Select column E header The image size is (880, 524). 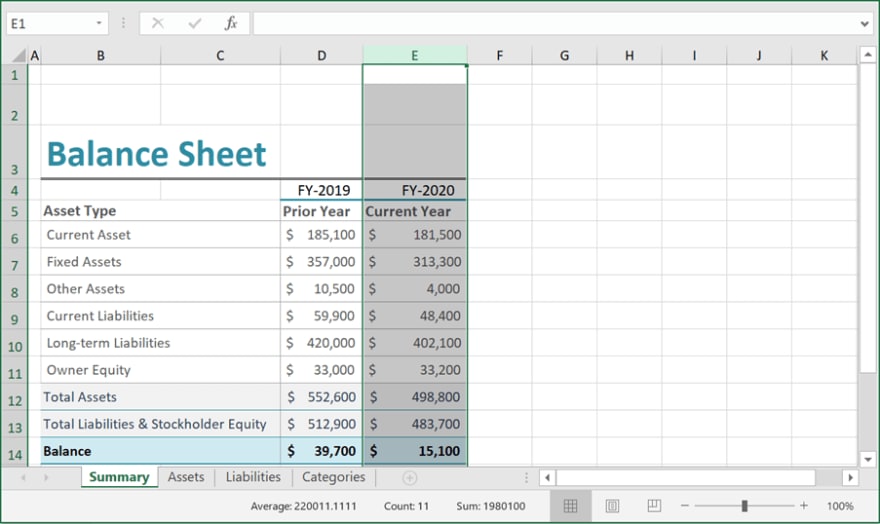tap(415, 55)
